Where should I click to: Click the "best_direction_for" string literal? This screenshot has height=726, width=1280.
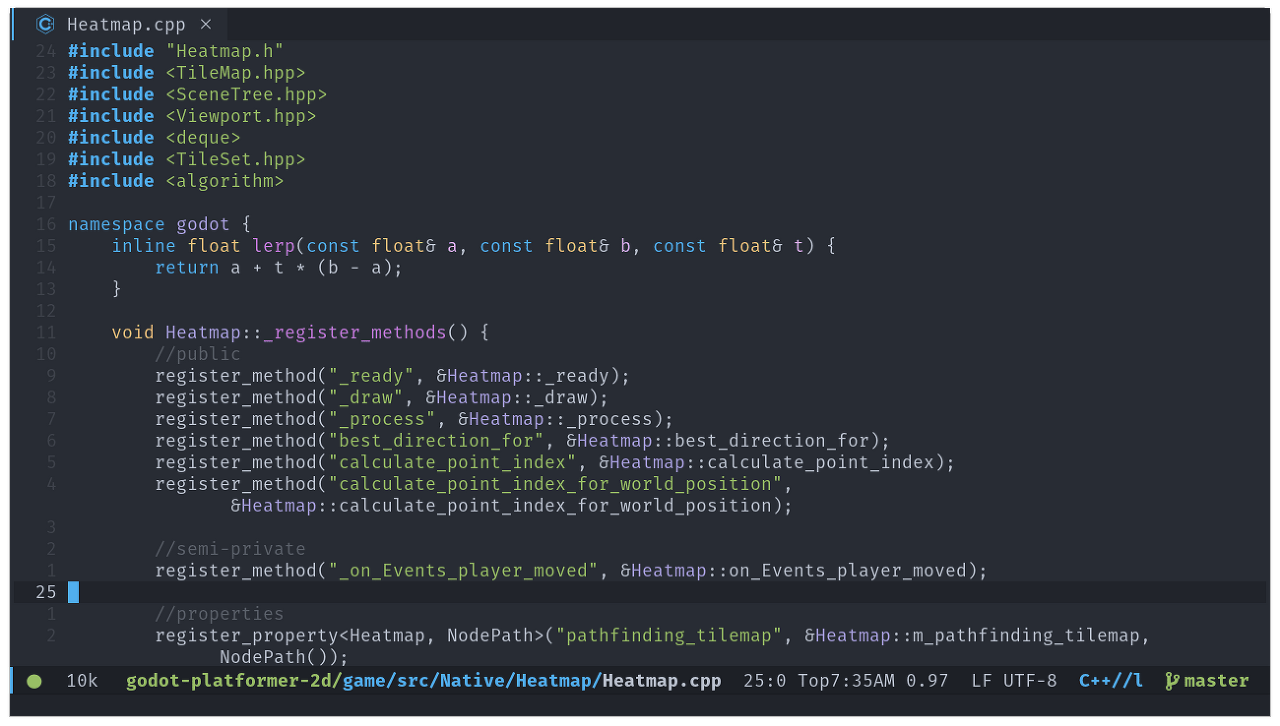[436, 441]
